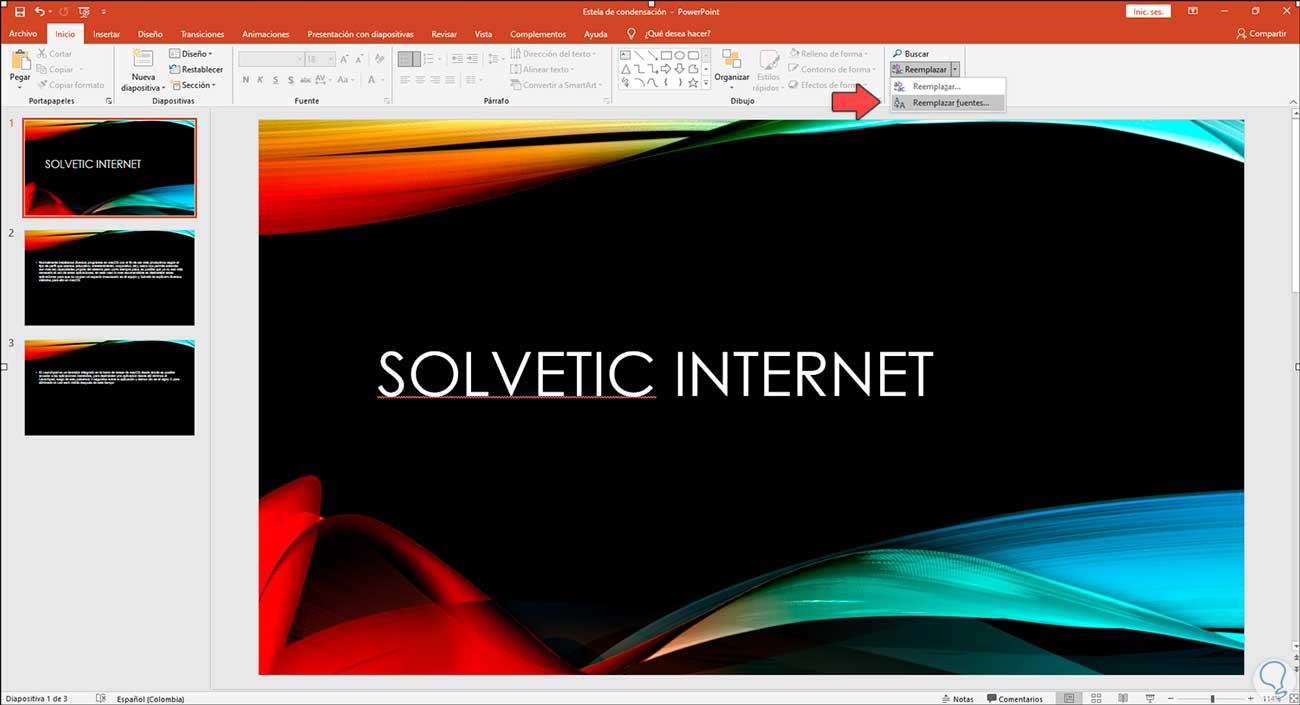Open the Diseño layout dropdown in Diapositivas group
The height and width of the screenshot is (705, 1300).
(189, 54)
